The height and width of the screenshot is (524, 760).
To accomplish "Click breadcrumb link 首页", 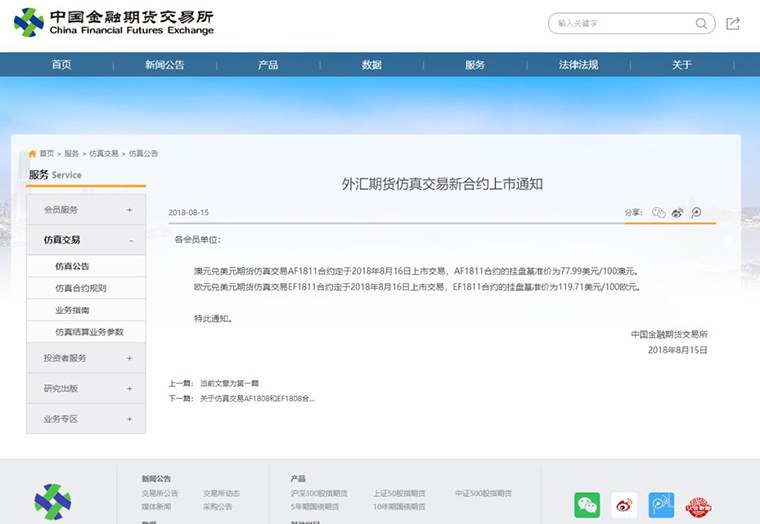I will point(47,154).
